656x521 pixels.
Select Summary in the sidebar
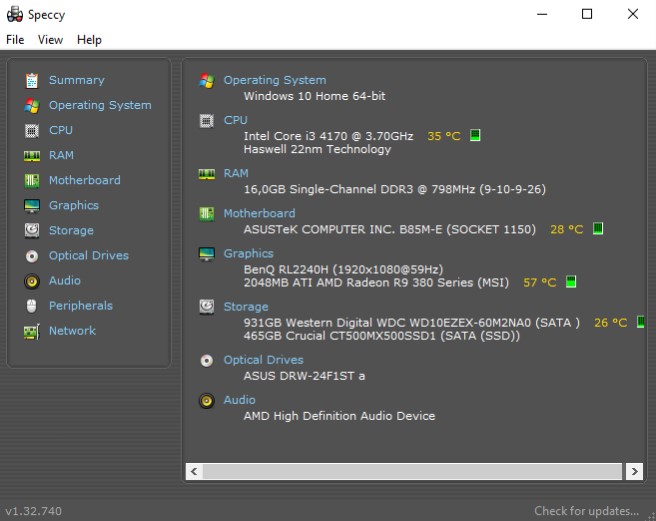pos(77,80)
